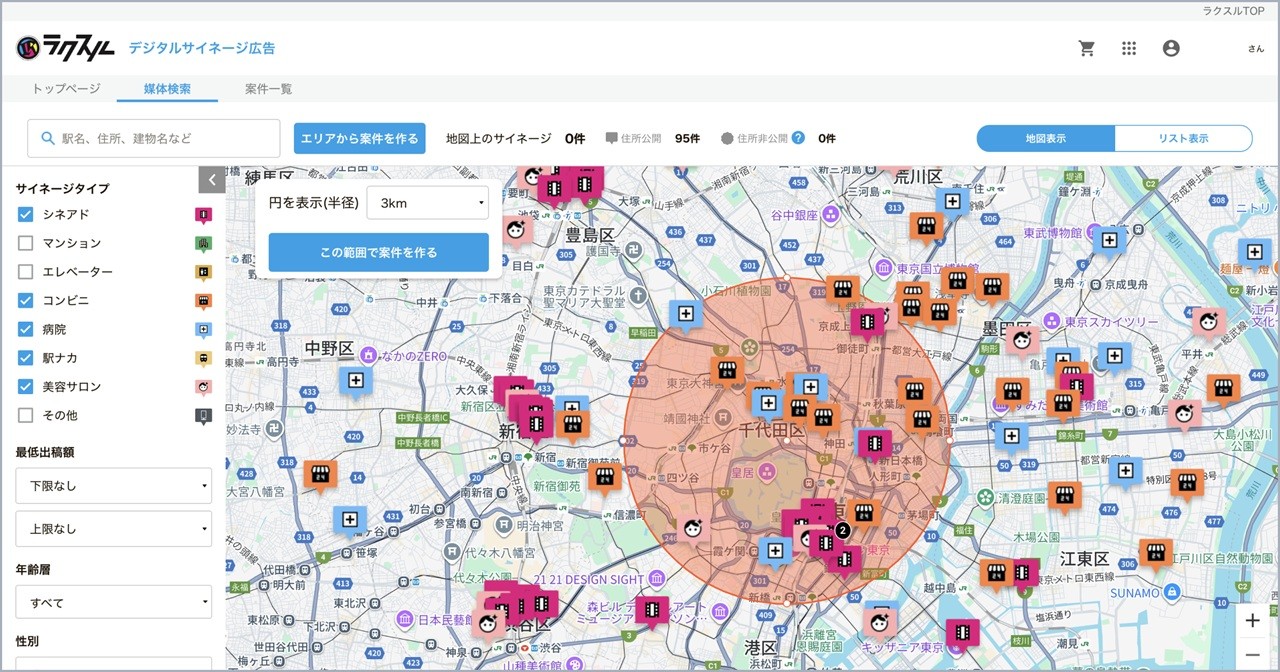Open the shopping cart icon
The width and height of the screenshot is (1280, 672).
(1087, 48)
